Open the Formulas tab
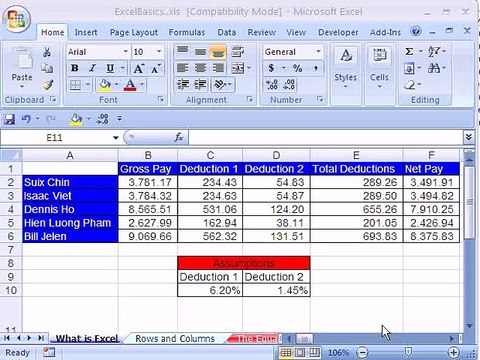Viewport: 480px width, 360px height. tap(187, 32)
